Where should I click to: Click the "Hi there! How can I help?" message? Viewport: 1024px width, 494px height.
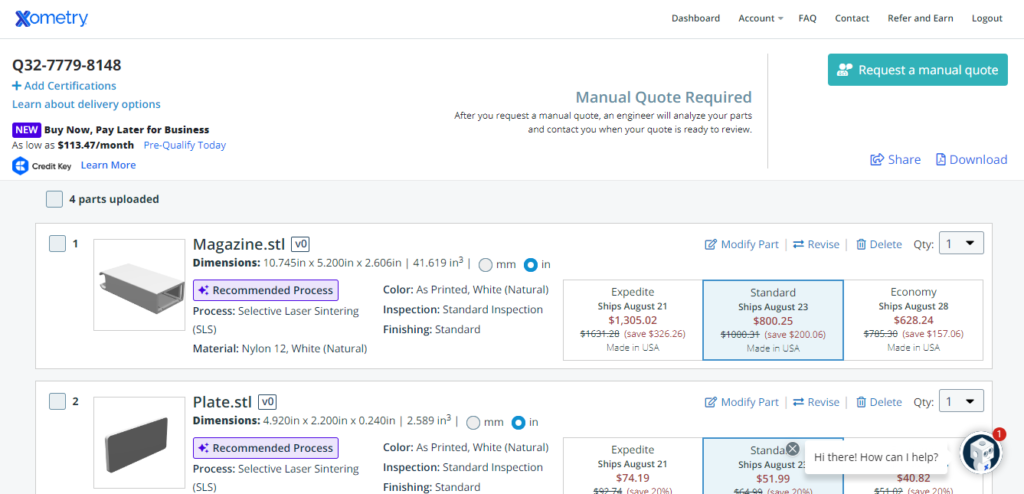876,457
